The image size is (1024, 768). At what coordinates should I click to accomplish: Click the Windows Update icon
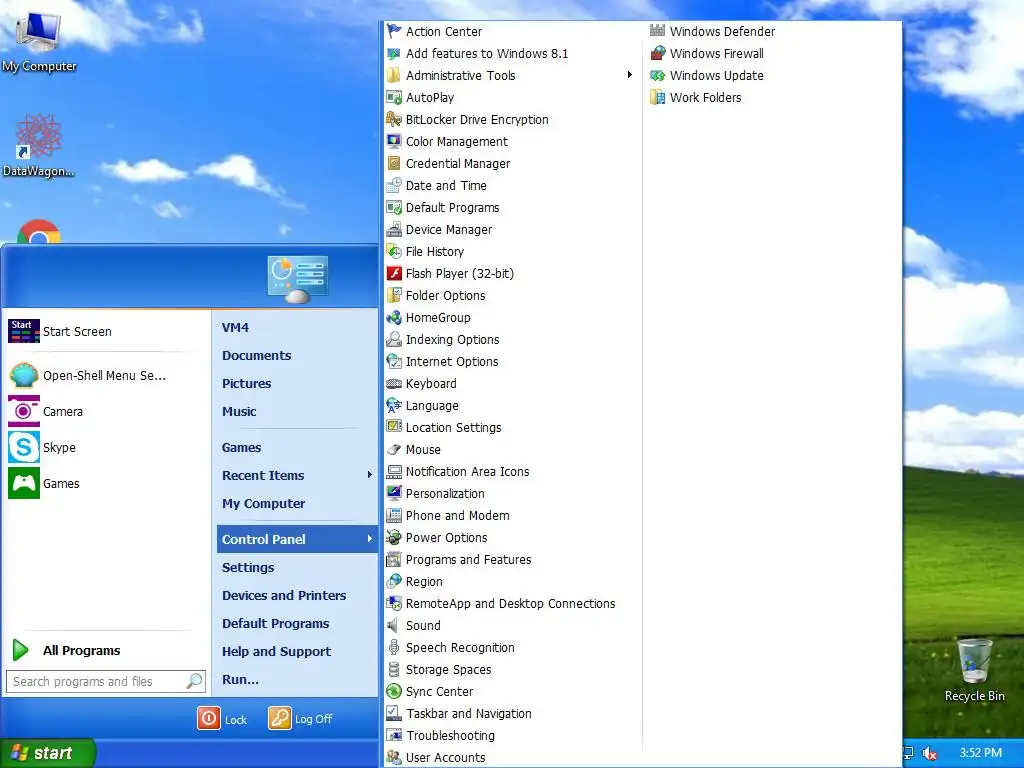pyautogui.click(x=658, y=76)
